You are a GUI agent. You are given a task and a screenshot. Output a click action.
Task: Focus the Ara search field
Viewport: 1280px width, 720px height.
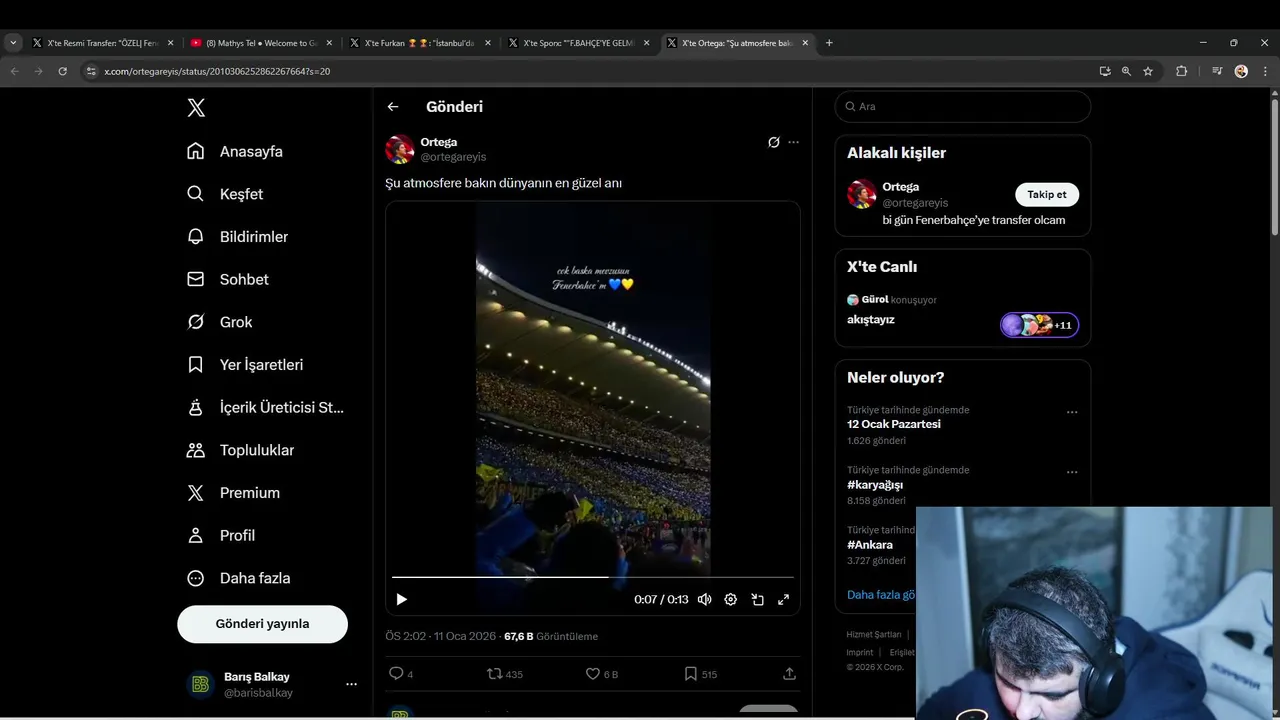[x=963, y=107]
